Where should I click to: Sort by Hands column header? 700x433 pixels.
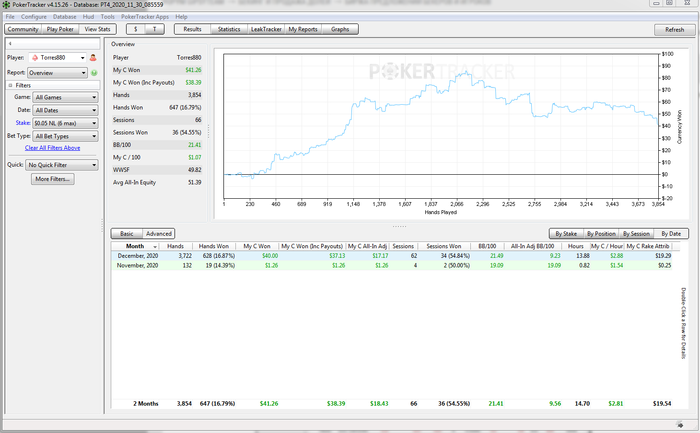click(x=175, y=246)
